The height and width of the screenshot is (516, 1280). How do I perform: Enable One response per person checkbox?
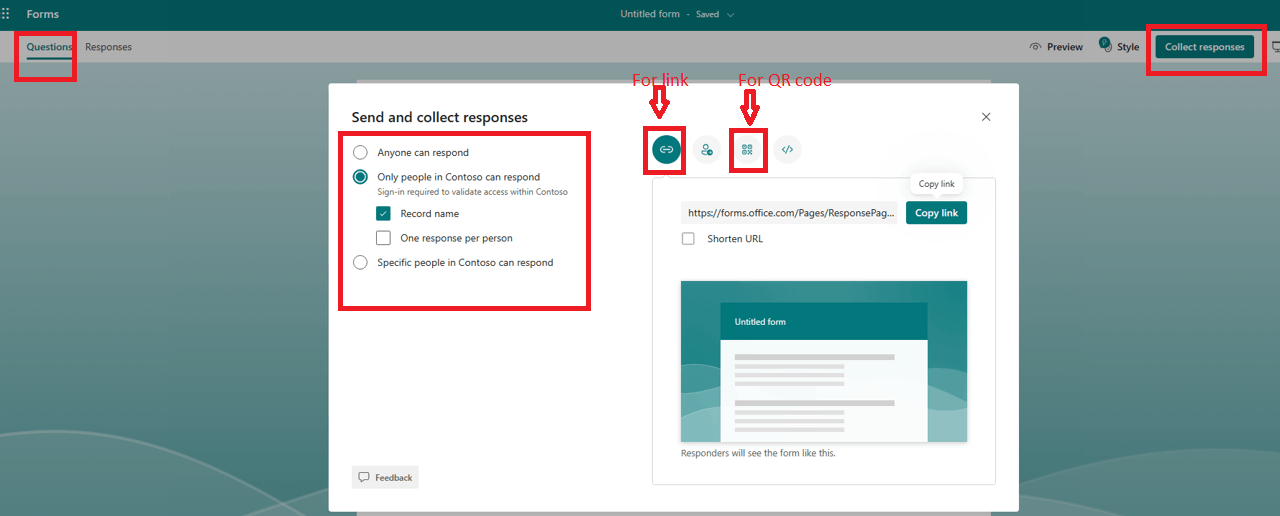[383, 238]
